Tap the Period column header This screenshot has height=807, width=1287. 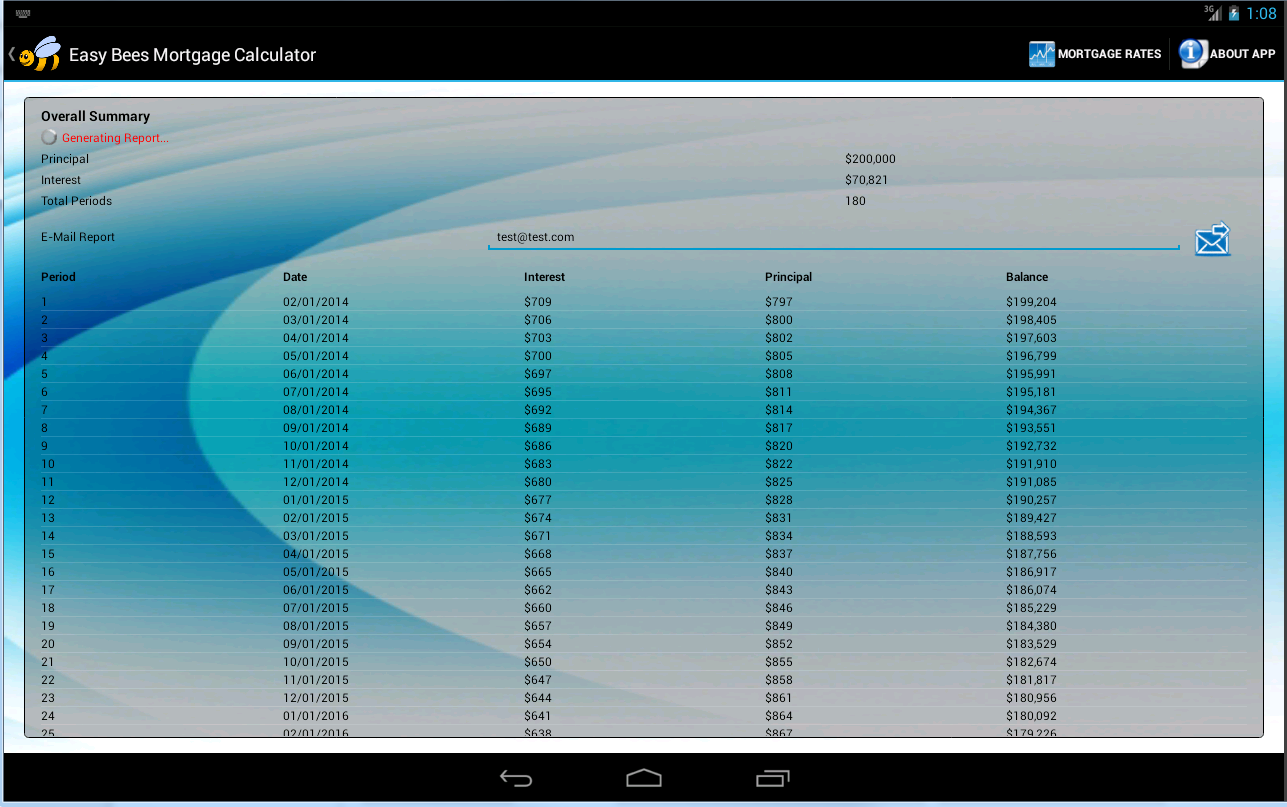click(58, 277)
